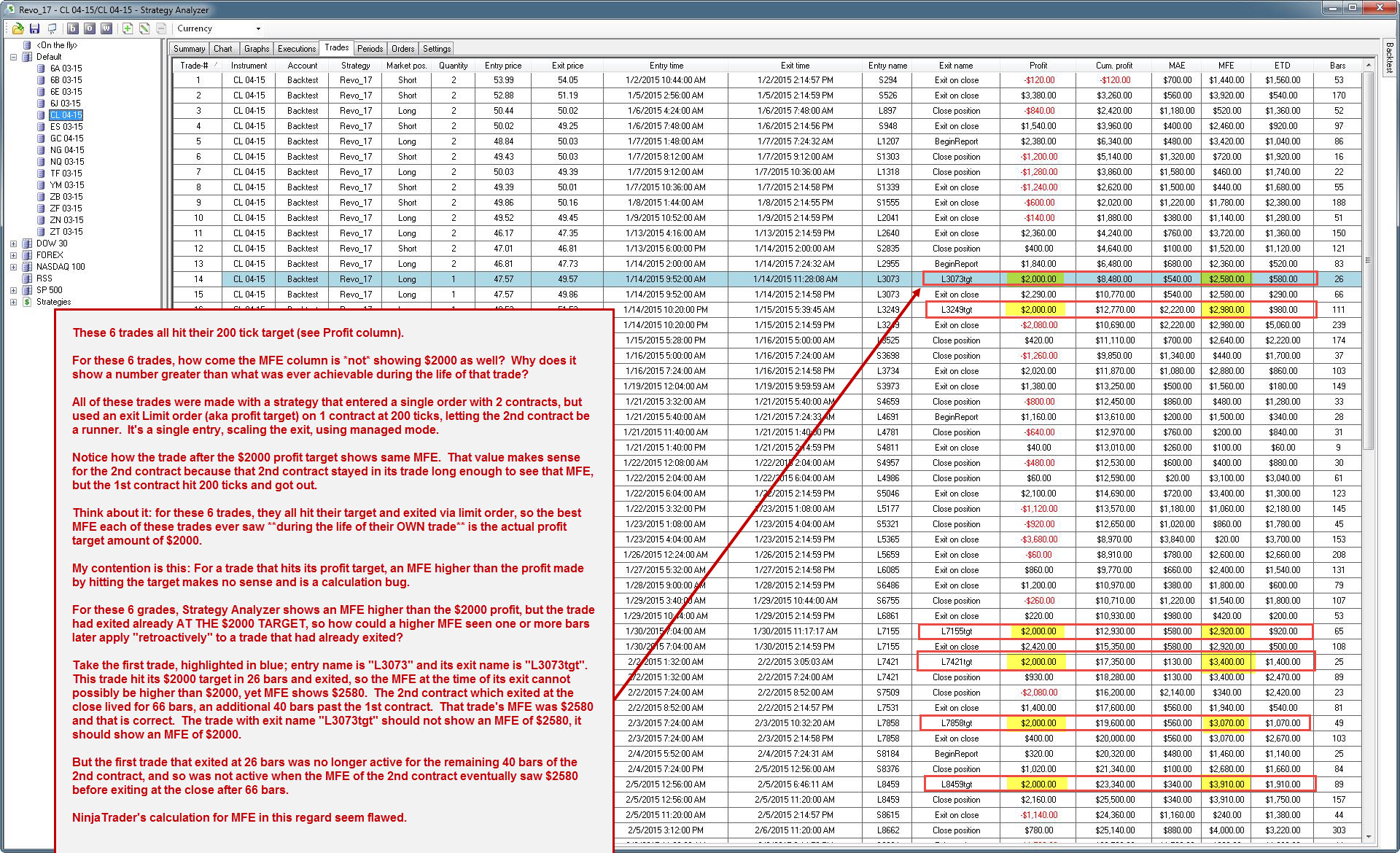1400x853 pixels.
Task: Click the pencil edit toolbar icon
Action: click(x=144, y=28)
